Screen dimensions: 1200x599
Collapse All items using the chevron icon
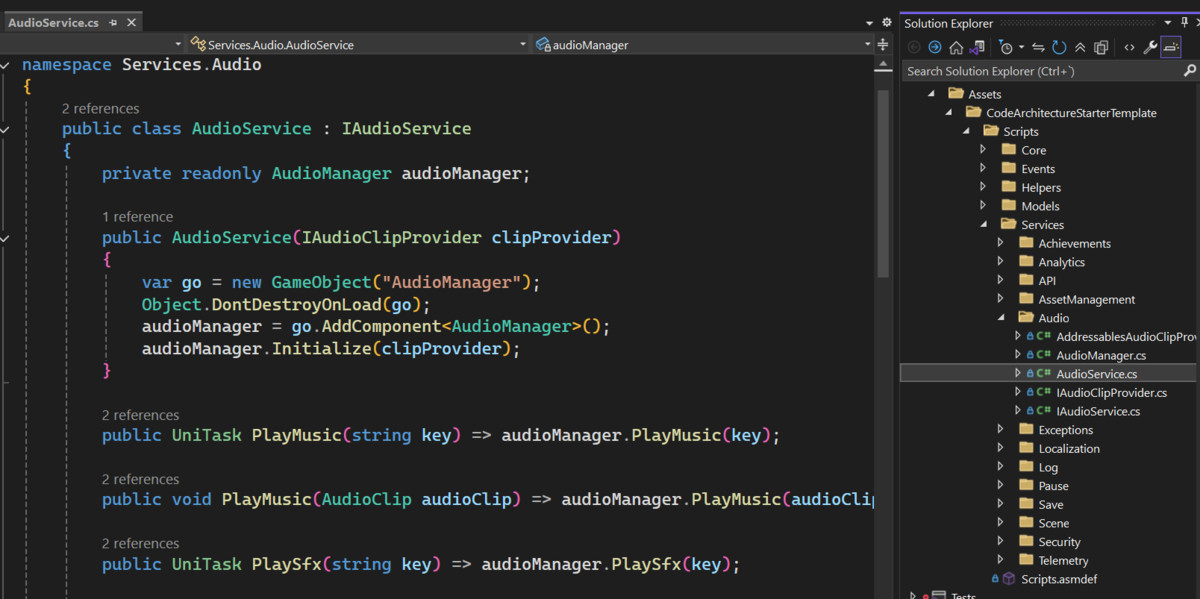pos(1080,46)
